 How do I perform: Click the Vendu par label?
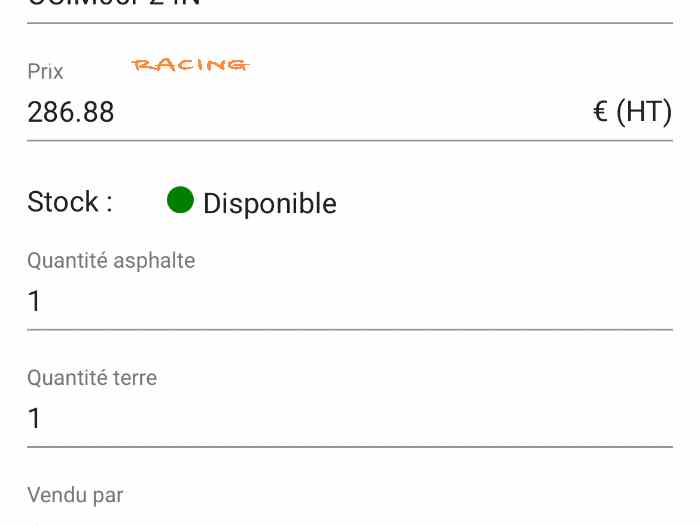click(x=75, y=495)
